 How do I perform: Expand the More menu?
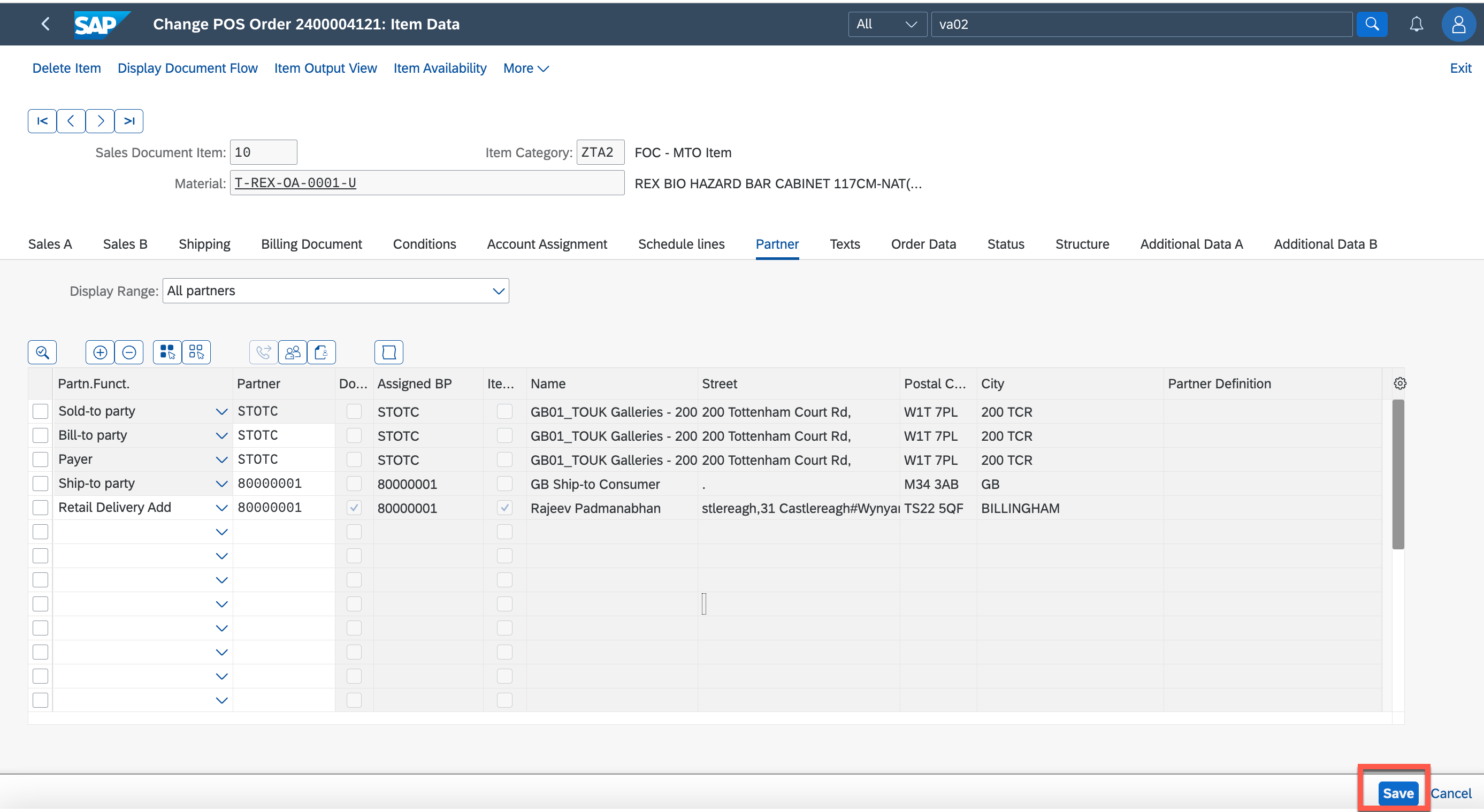coord(525,68)
